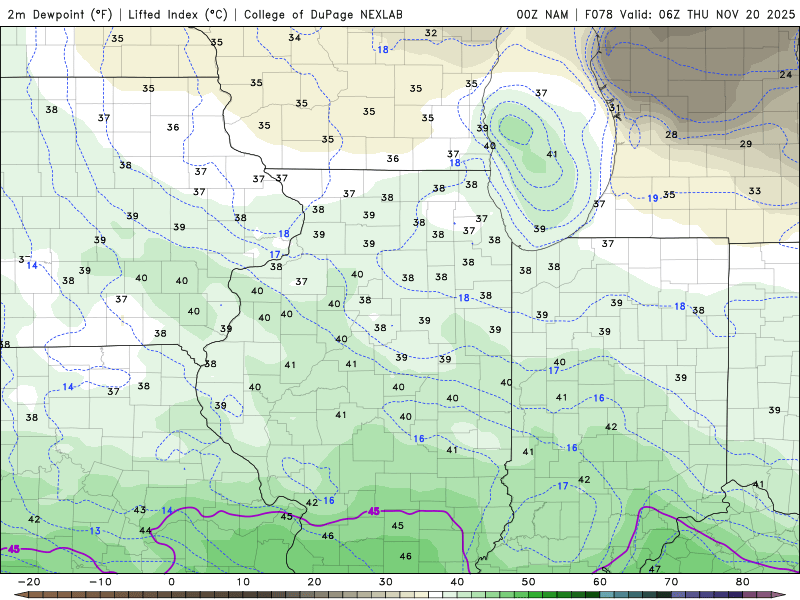Image resolution: width=800 pixels, height=600 pixels.
Task: Click the dewpoint value 28 on the map
Action: point(671,134)
